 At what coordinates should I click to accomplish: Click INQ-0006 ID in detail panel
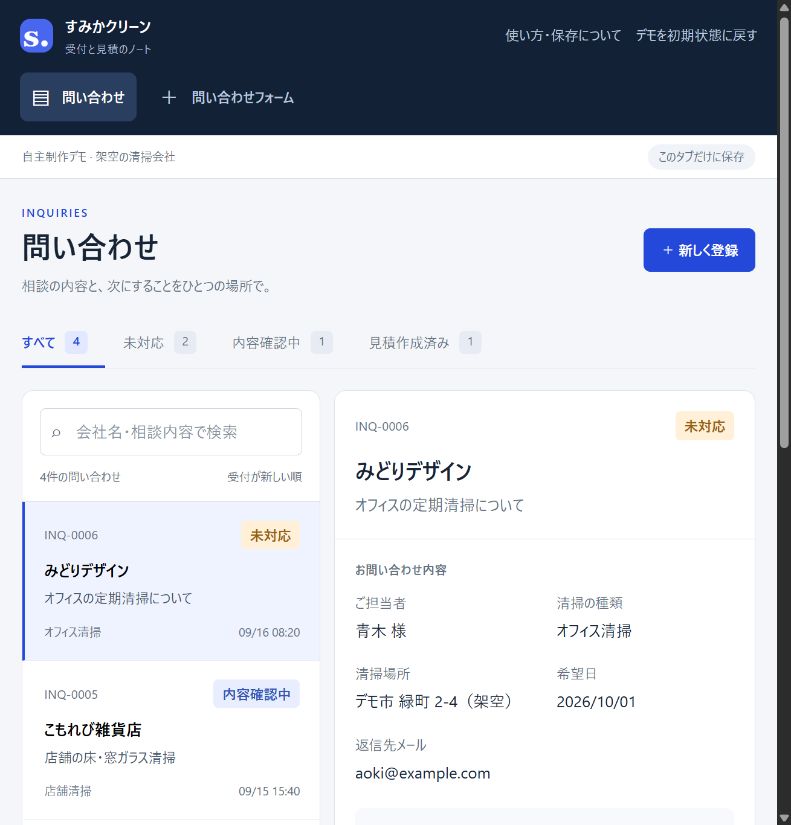click(382, 426)
